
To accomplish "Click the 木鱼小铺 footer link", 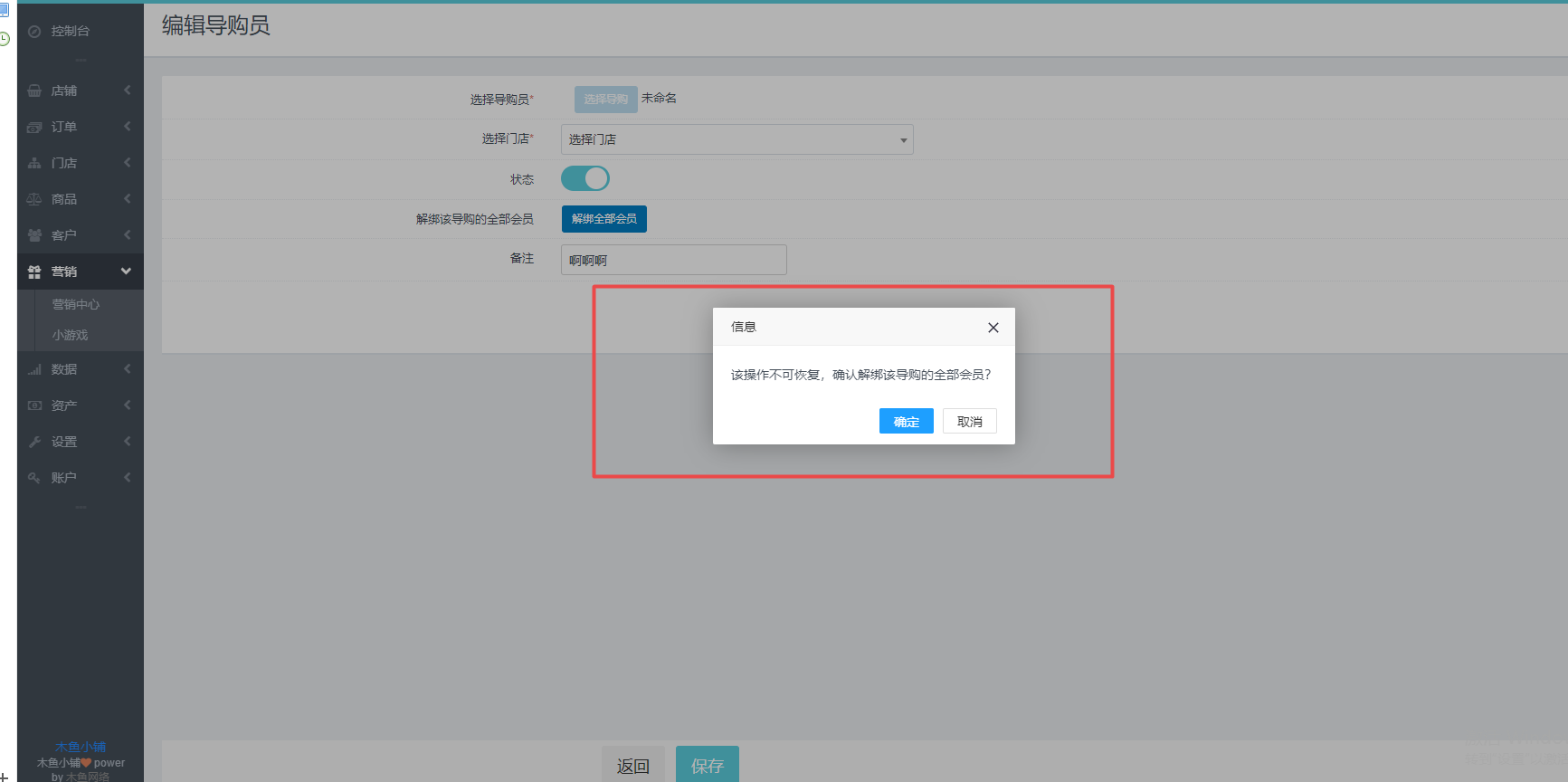I will click(x=81, y=747).
